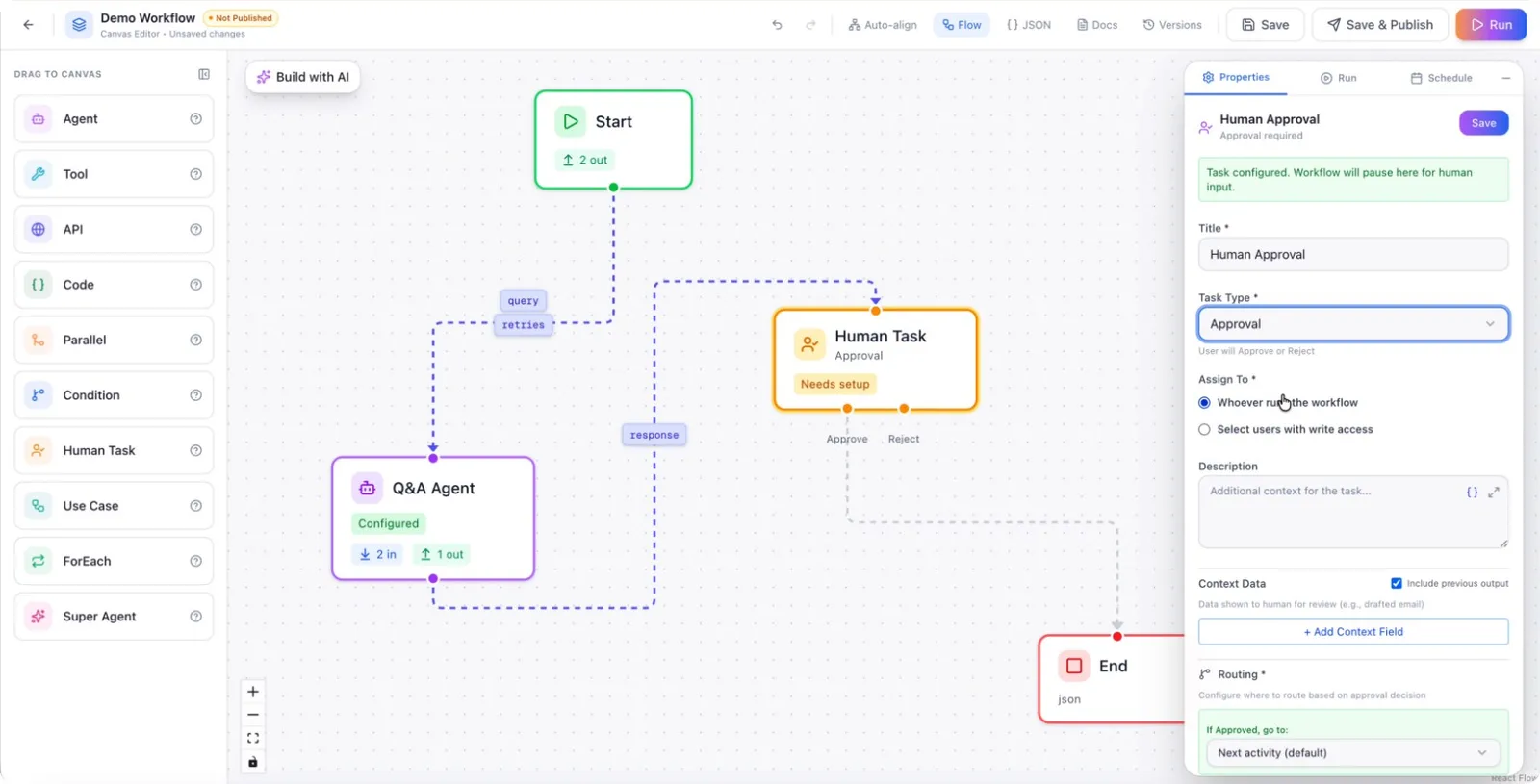Select the Super Agent sidebar item
The image size is (1540, 784).
[x=114, y=617]
